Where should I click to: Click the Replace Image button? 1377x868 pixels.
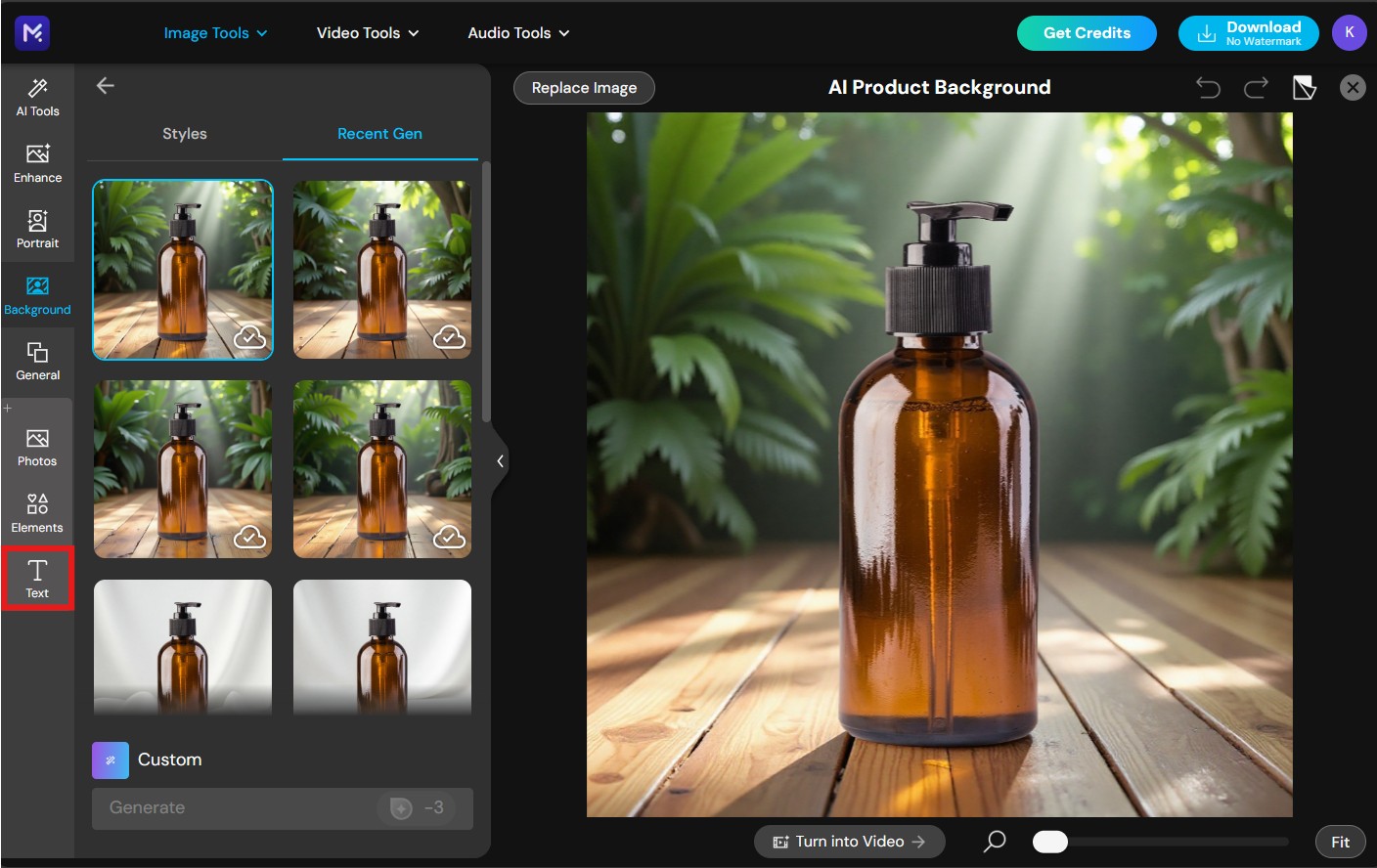584,88
